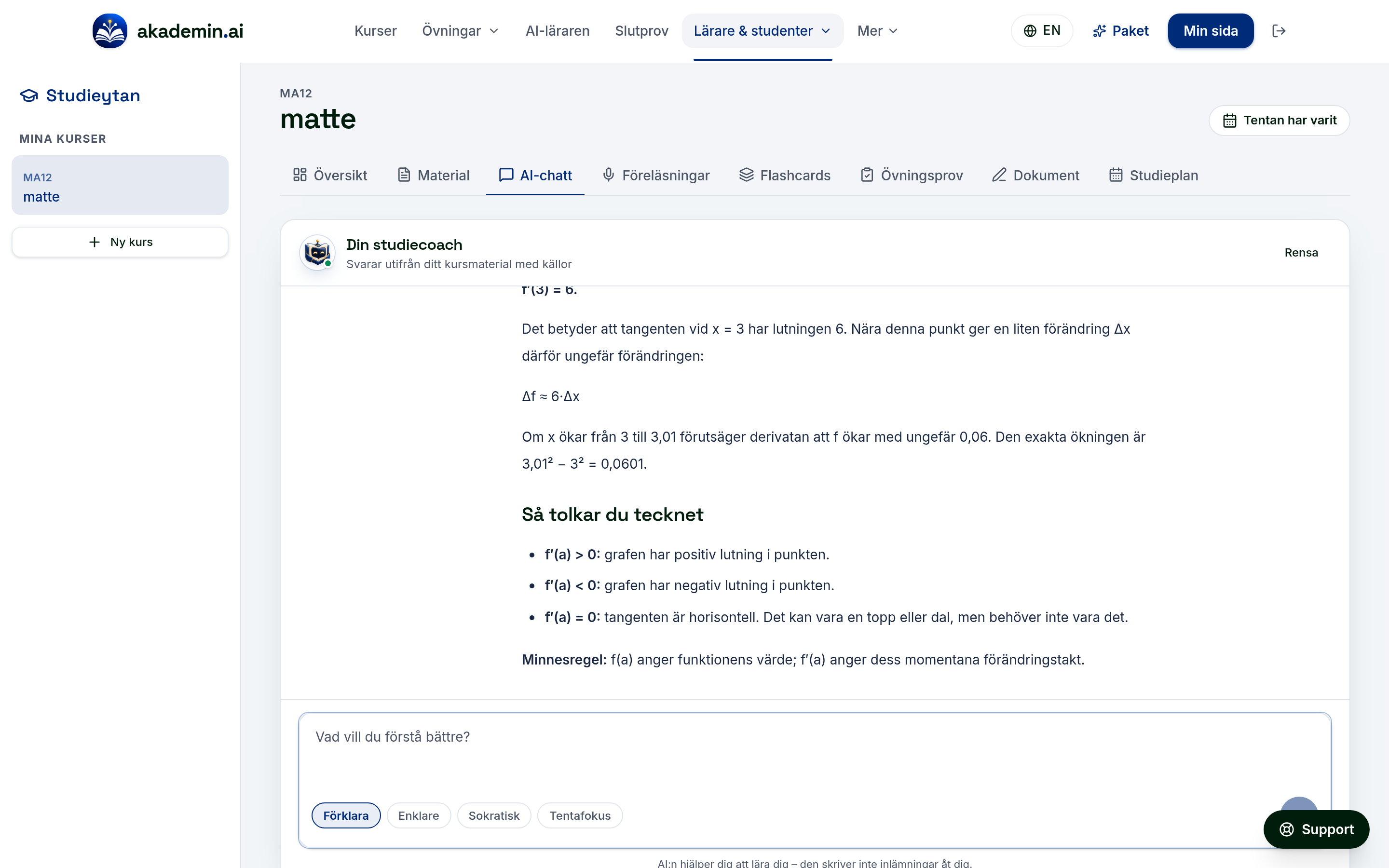1389x868 pixels.
Task: Focus the 'Vad vill du förstå bättre?' field
Action: pos(814,752)
